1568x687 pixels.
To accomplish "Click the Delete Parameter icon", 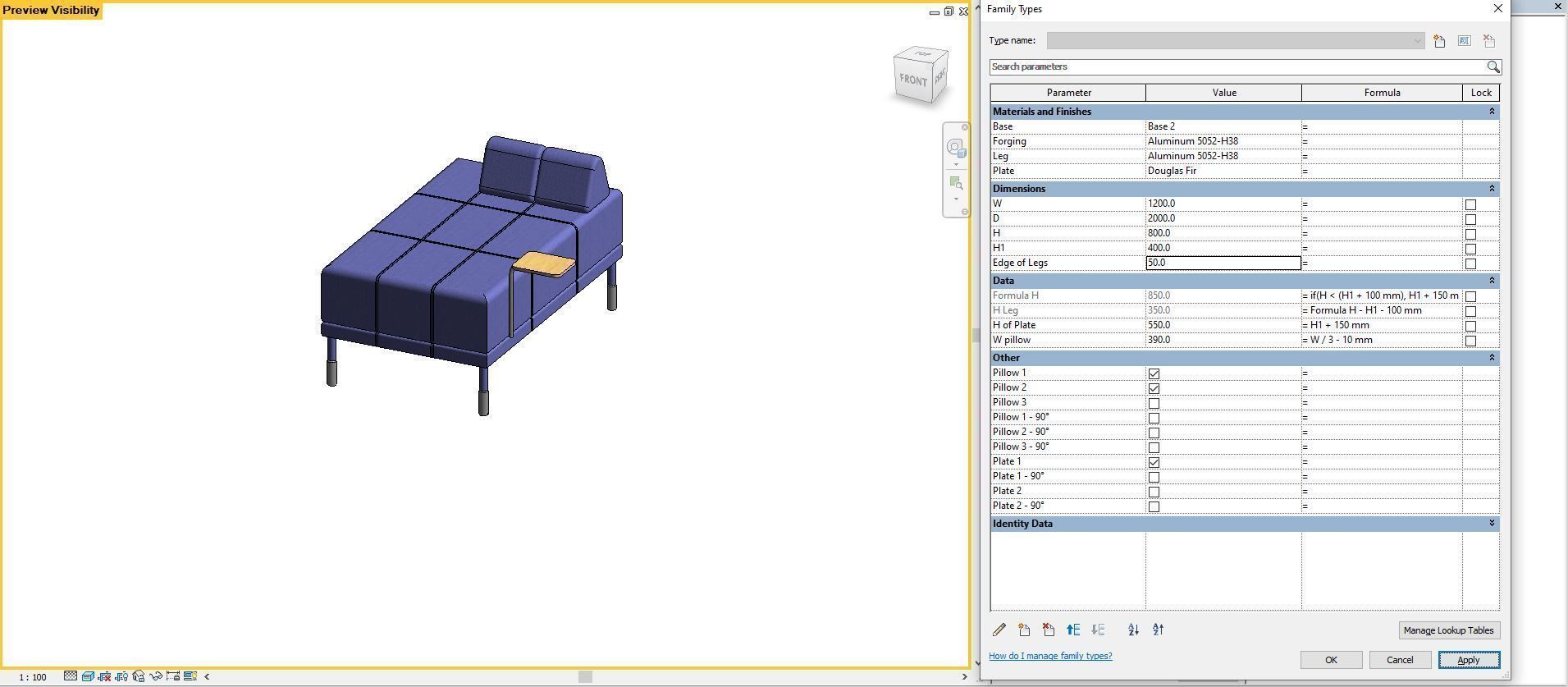I will tap(1049, 630).
